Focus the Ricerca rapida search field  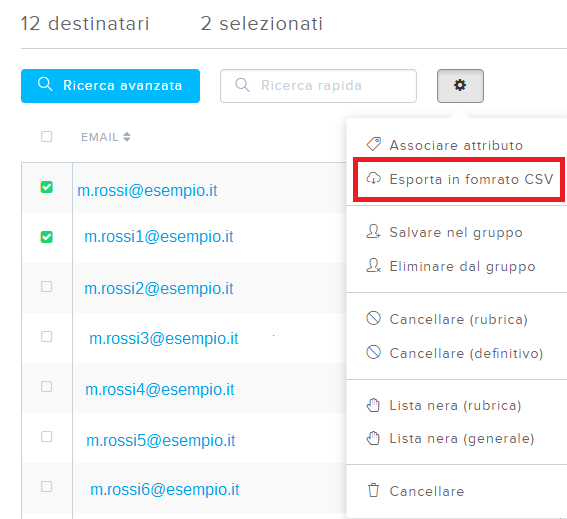coord(318,86)
